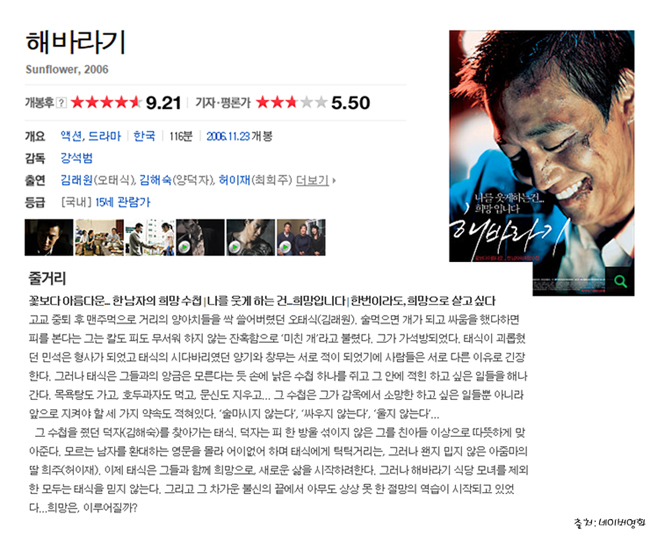Click the release date 2006.11.23 link
This screenshot has height=536, width=650.
pyautogui.click(x=228, y=136)
